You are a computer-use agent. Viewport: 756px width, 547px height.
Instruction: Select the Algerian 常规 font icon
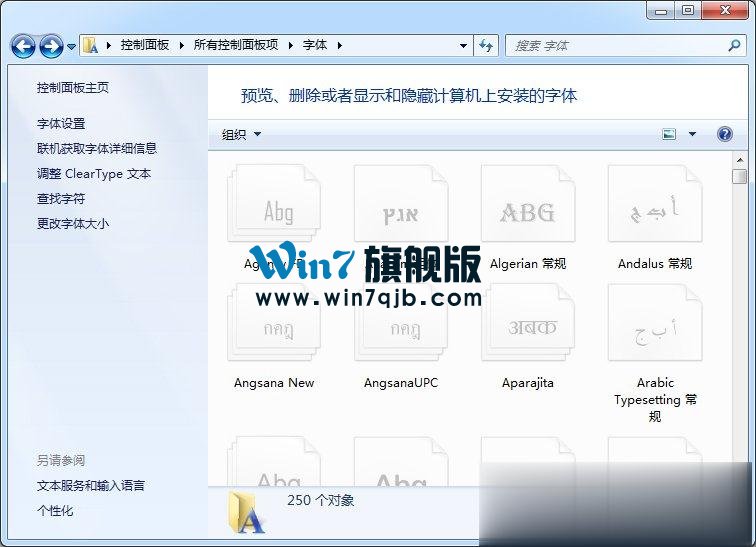pos(528,203)
